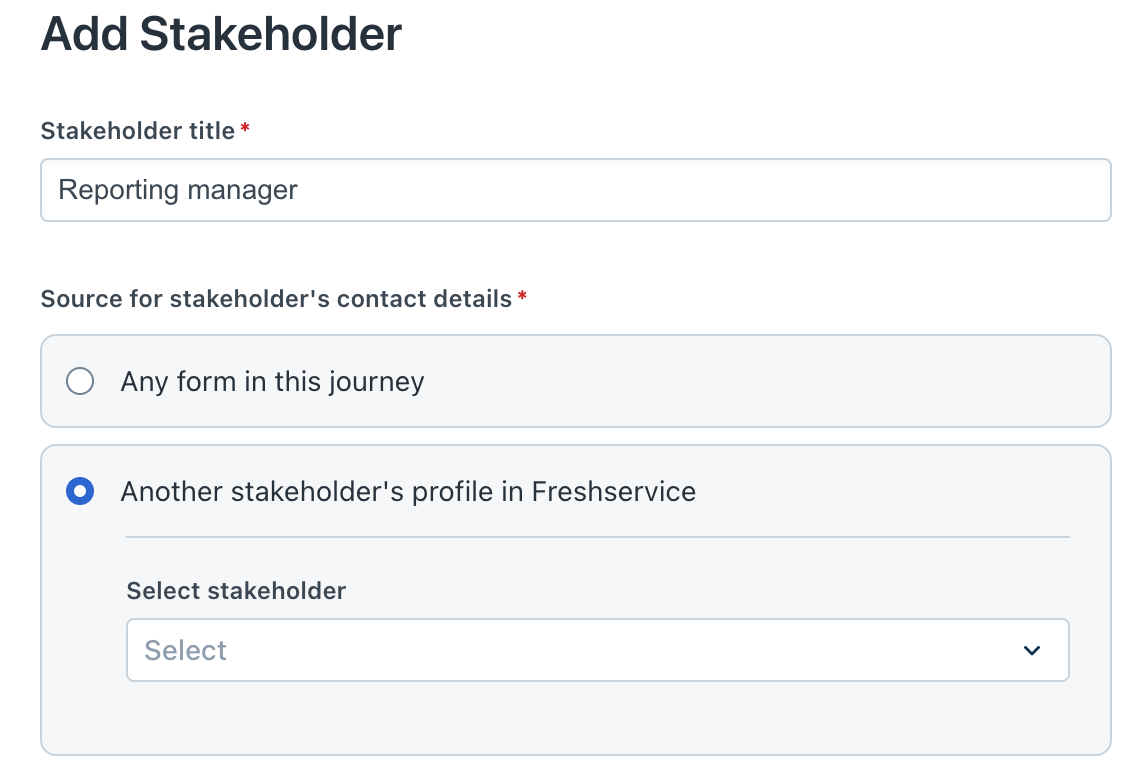Viewport: 1138px width, 776px height.
Task: Click empty space below the Select stakeholder dropdown
Action: click(x=597, y=718)
